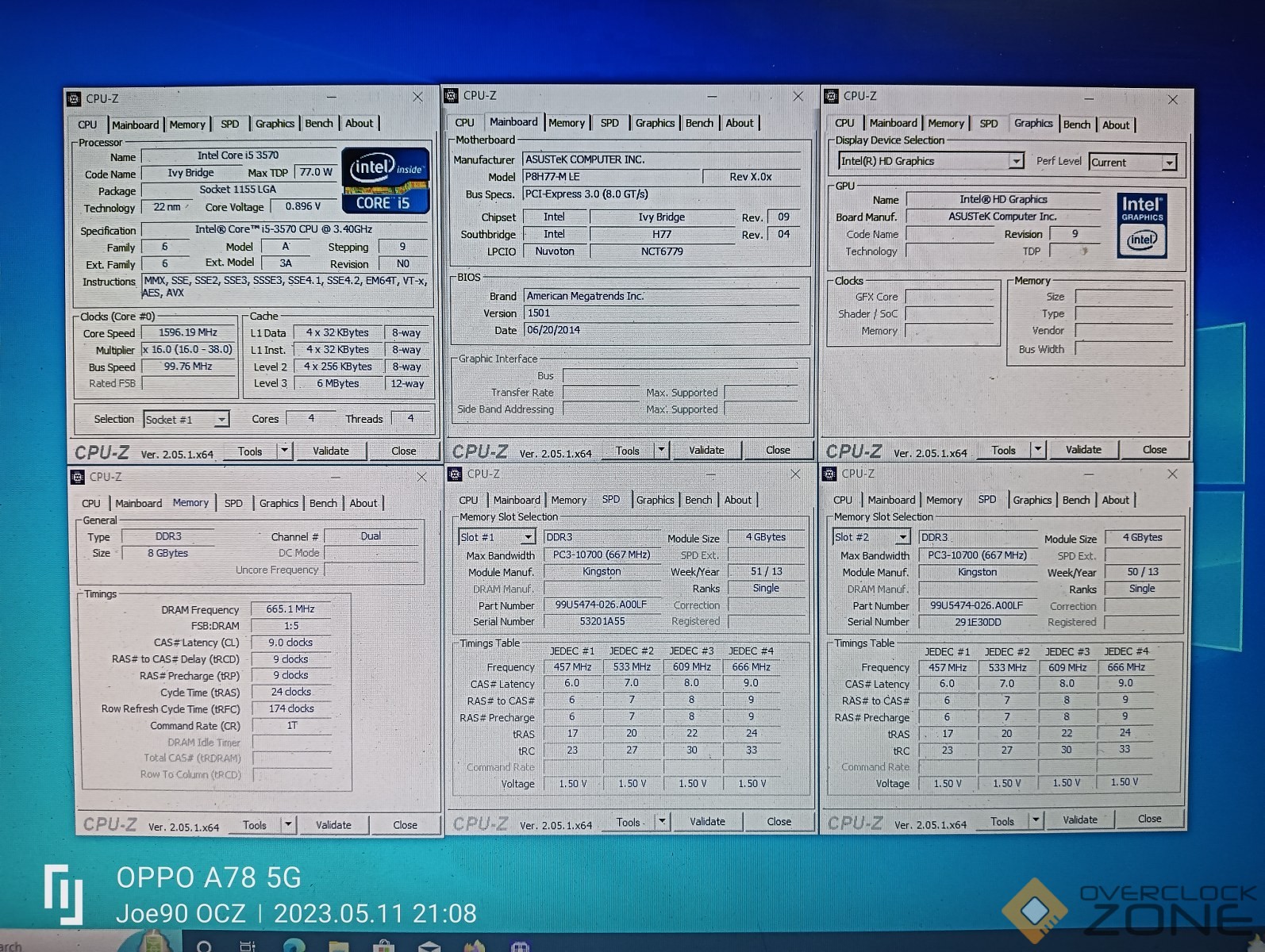Viewport: 1265px width, 952px height.
Task: Click the motherboard model P8H77-M LE field
Action: click(611, 176)
